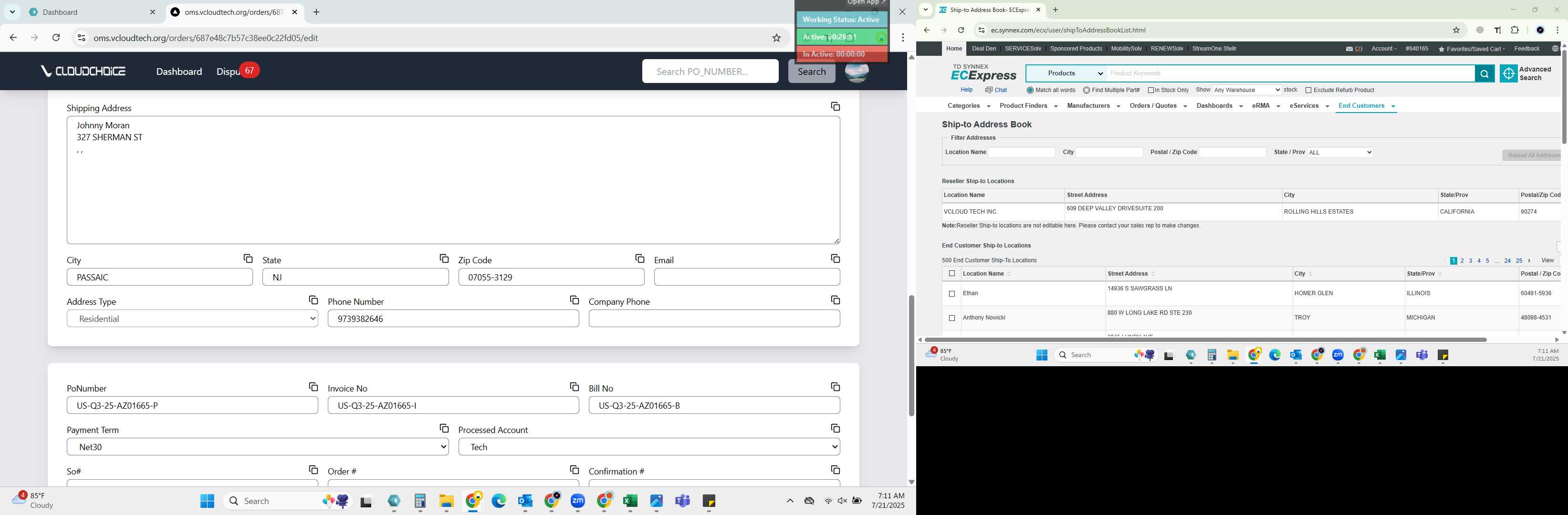Check Exclude Refurb Product checkbox
The height and width of the screenshot is (515, 1568).
pyautogui.click(x=1308, y=90)
